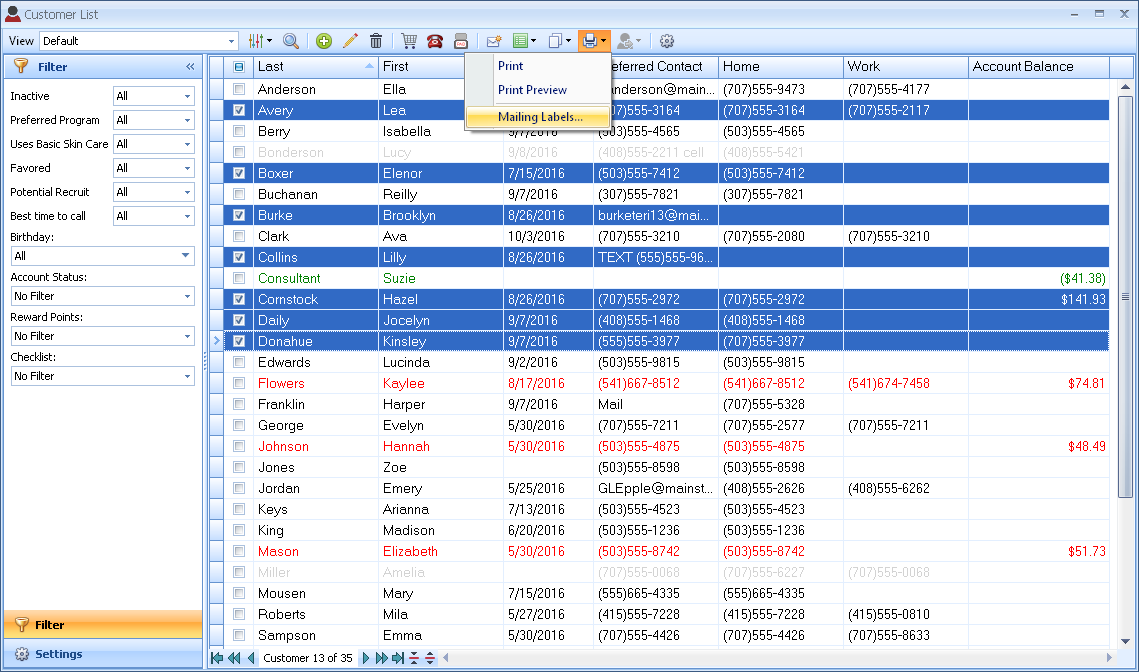
Task: Add a new customer with green plus
Action: (x=324, y=41)
